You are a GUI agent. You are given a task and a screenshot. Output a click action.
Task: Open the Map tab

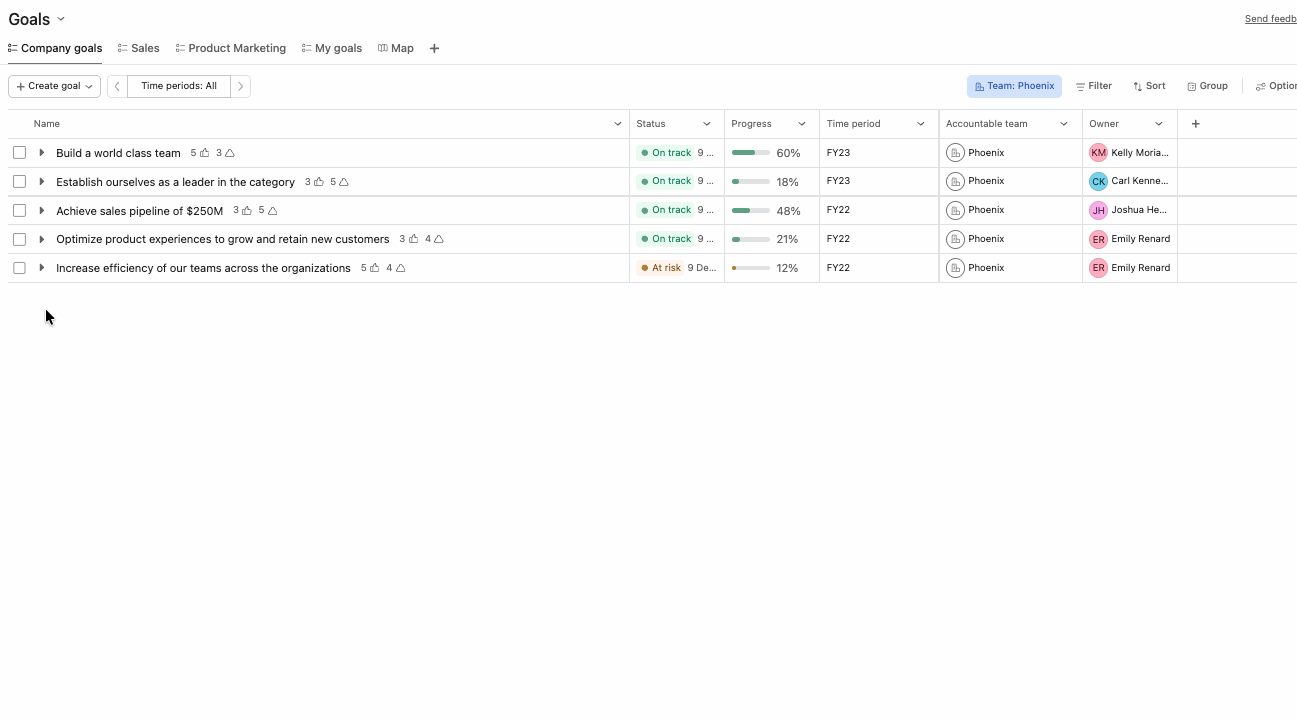pos(396,48)
